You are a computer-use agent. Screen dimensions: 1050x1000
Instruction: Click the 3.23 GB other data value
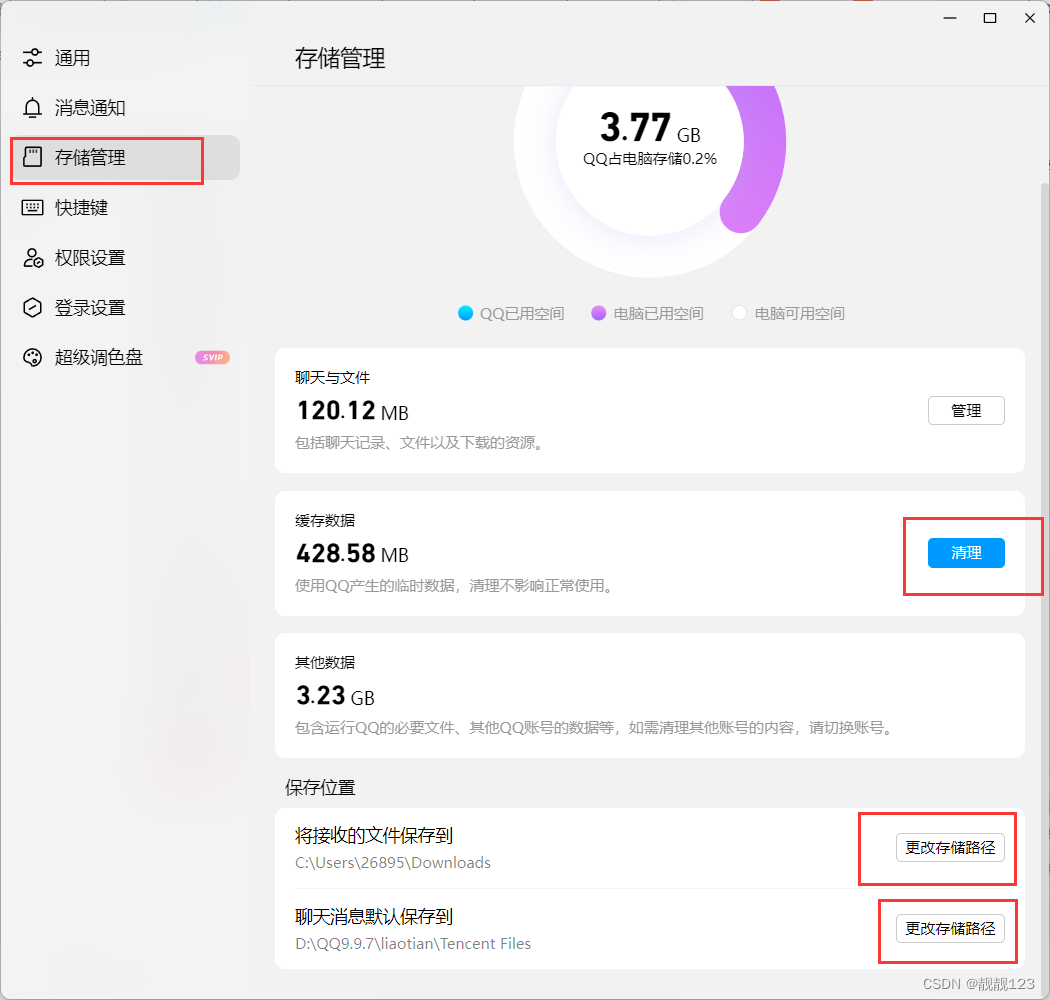pos(335,696)
